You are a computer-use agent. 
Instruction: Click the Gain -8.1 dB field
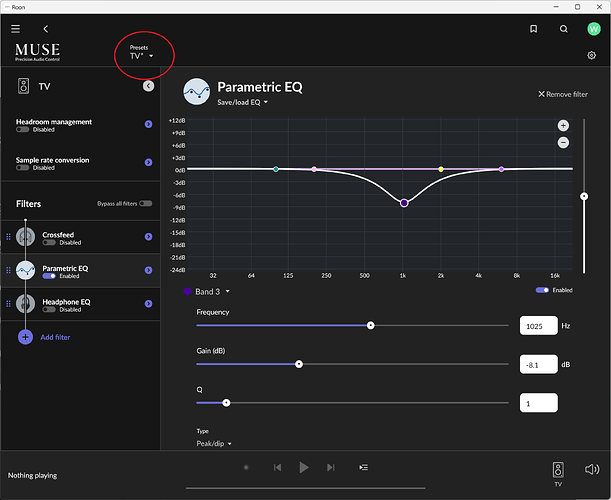tap(539, 364)
